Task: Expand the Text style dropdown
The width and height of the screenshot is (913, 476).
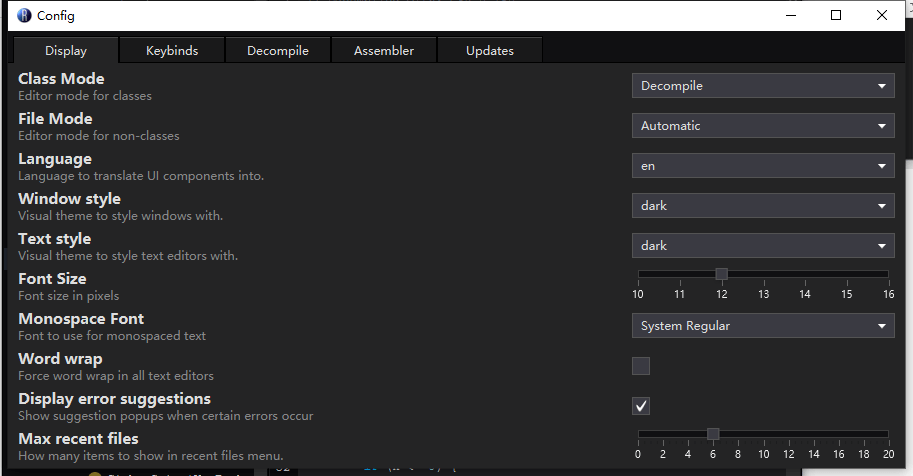Action: tap(763, 246)
